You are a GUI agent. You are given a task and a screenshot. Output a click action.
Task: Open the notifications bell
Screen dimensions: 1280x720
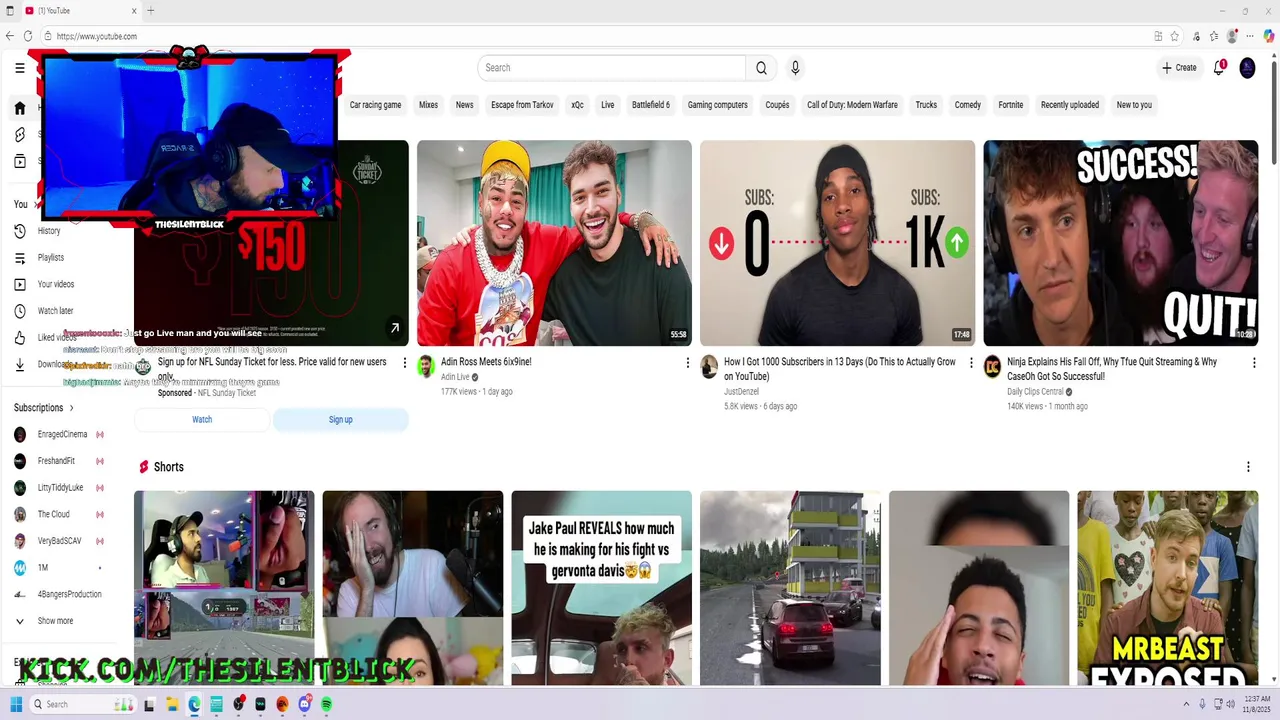point(1219,68)
